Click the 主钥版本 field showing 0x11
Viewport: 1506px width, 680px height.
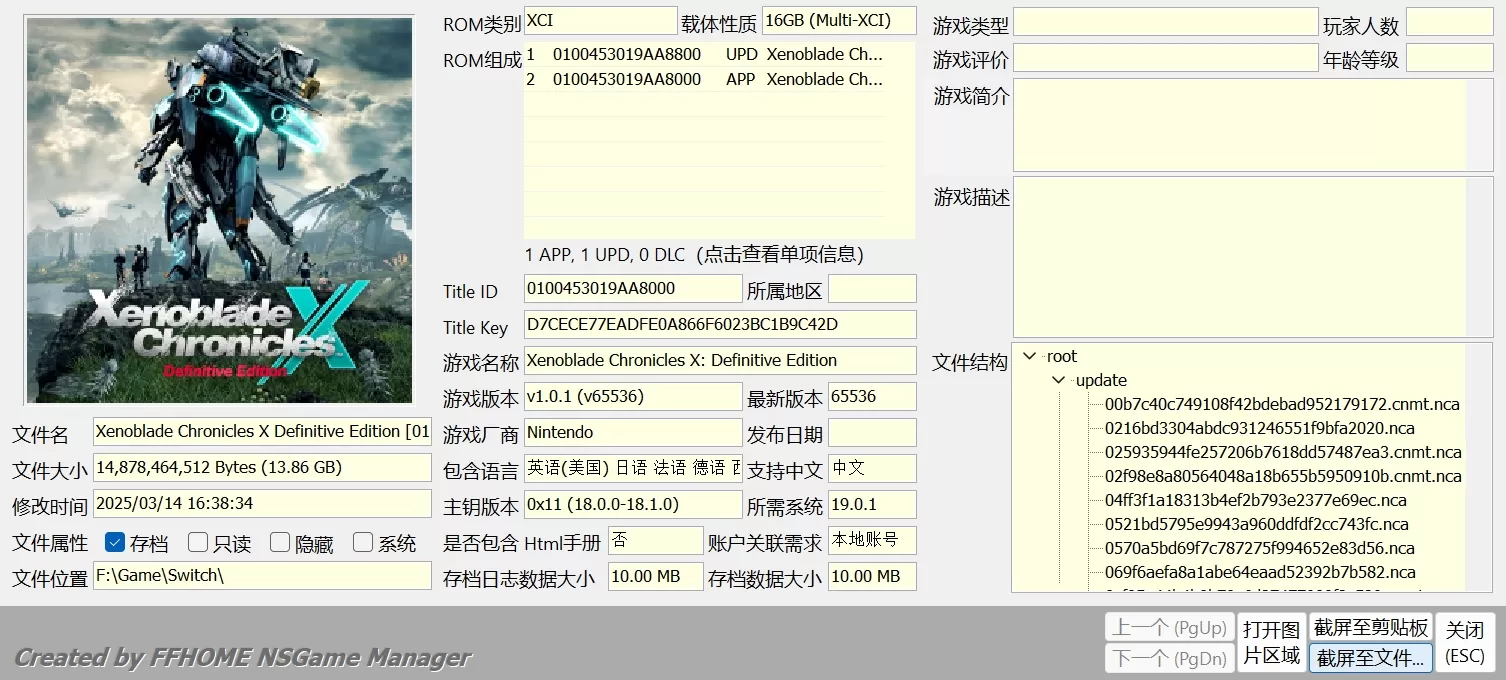(633, 505)
